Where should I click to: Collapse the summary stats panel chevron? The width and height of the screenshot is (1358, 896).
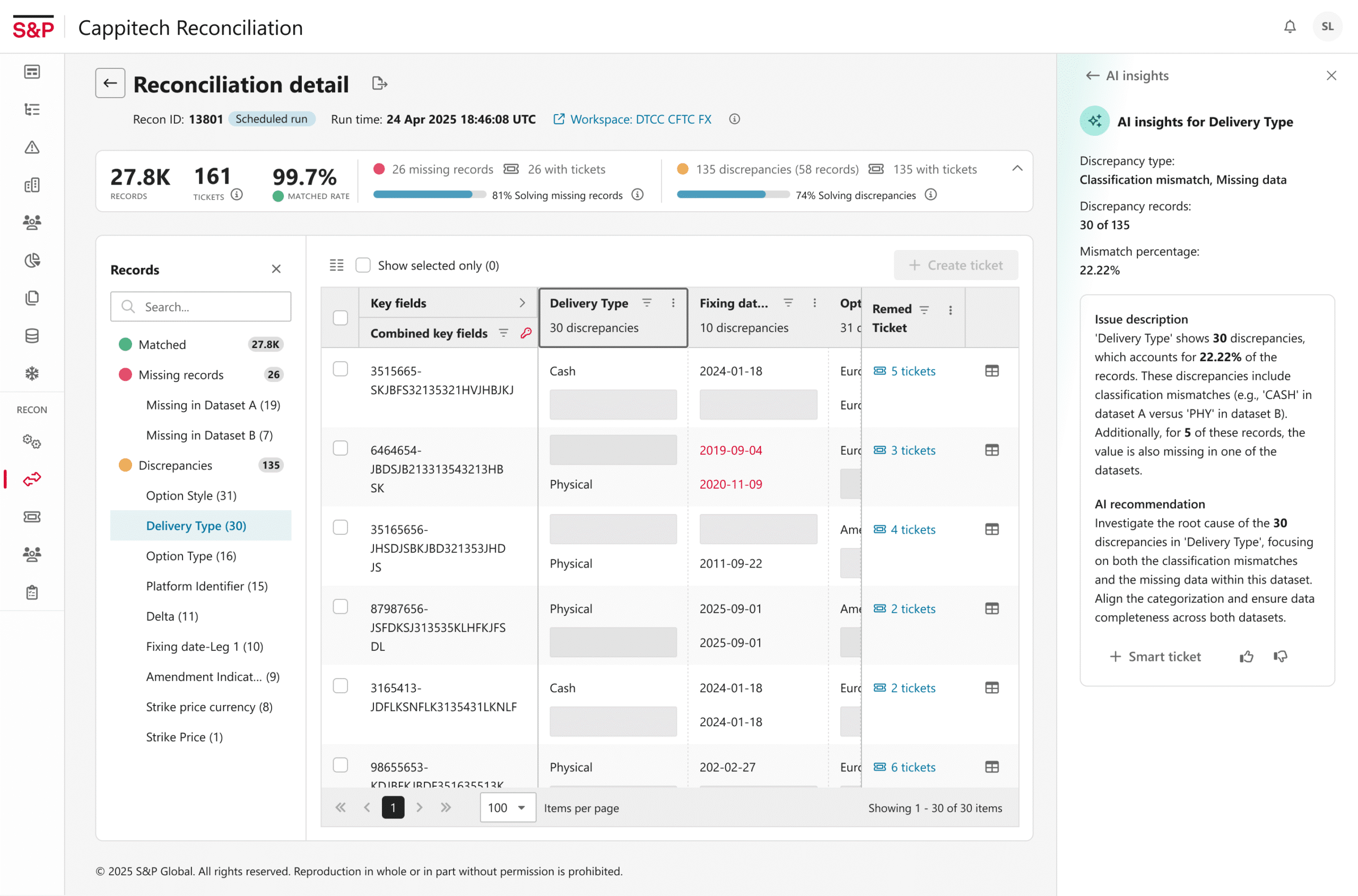[1017, 169]
